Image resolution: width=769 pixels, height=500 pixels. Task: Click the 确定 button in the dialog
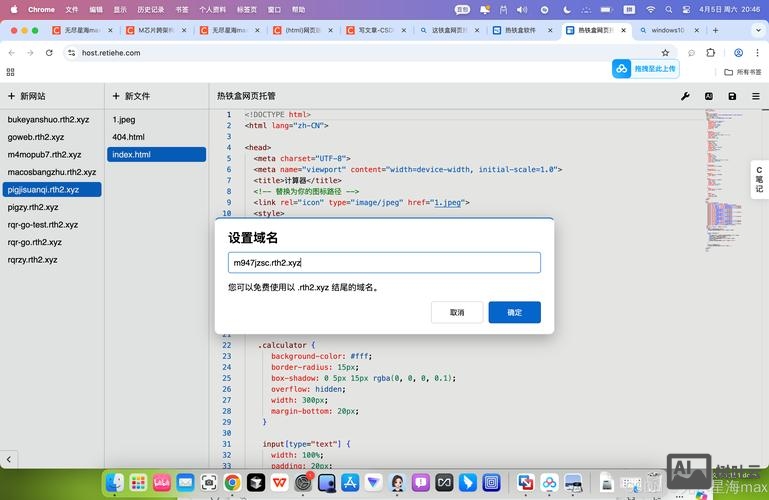coord(514,312)
